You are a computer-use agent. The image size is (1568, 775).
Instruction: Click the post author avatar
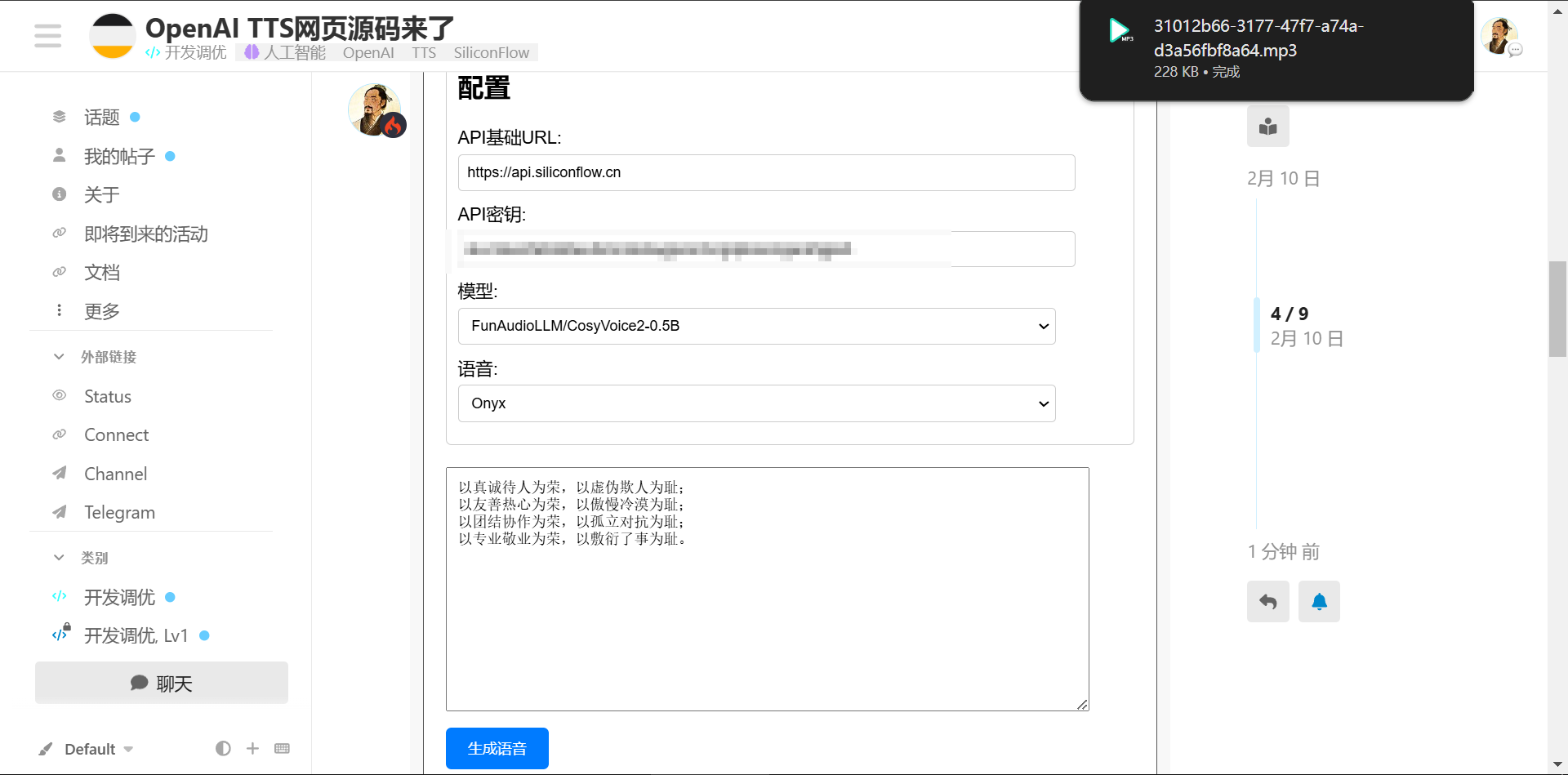375,109
